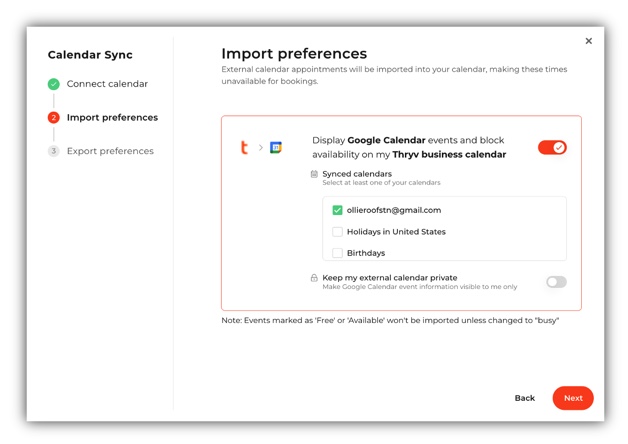Click the lock icon beside private setting
Screen dimensions: 628x444
(314, 278)
